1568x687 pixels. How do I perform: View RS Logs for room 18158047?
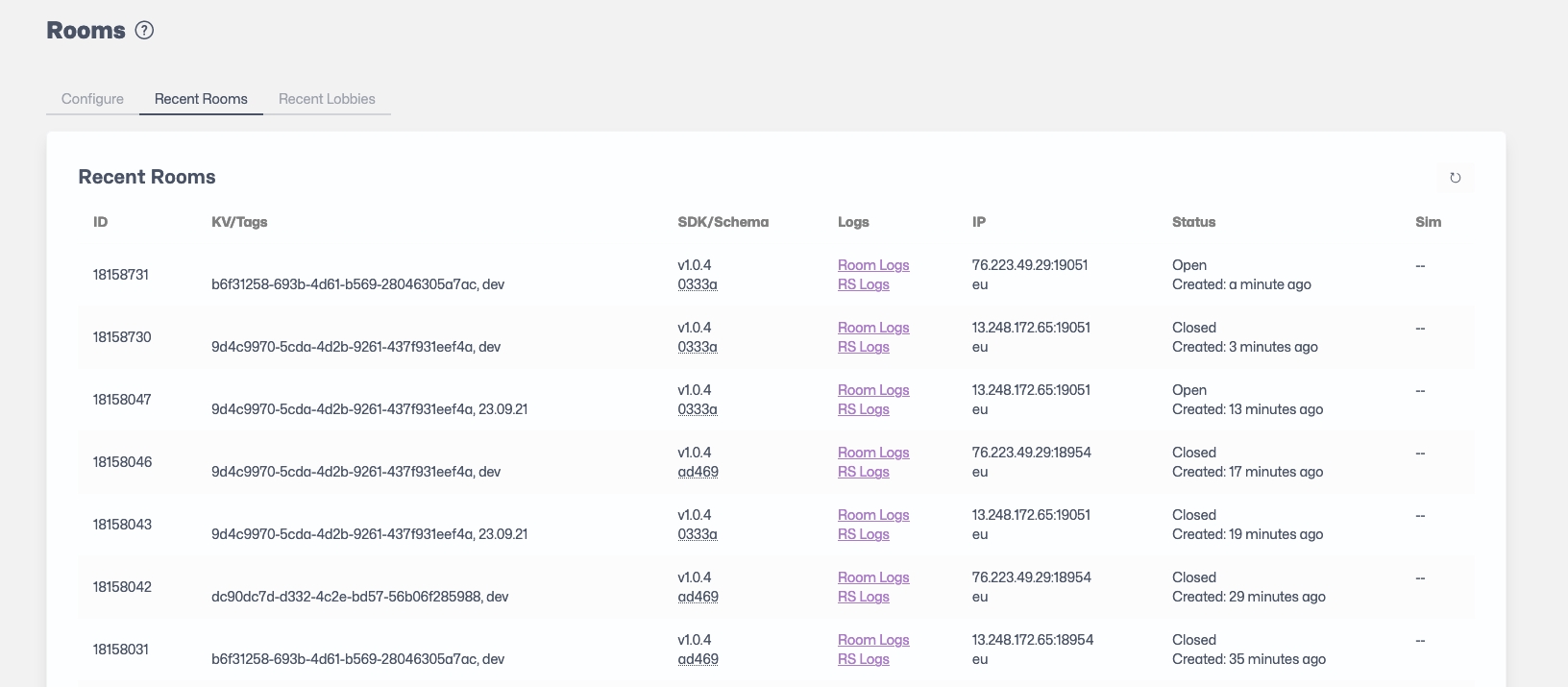863,409
